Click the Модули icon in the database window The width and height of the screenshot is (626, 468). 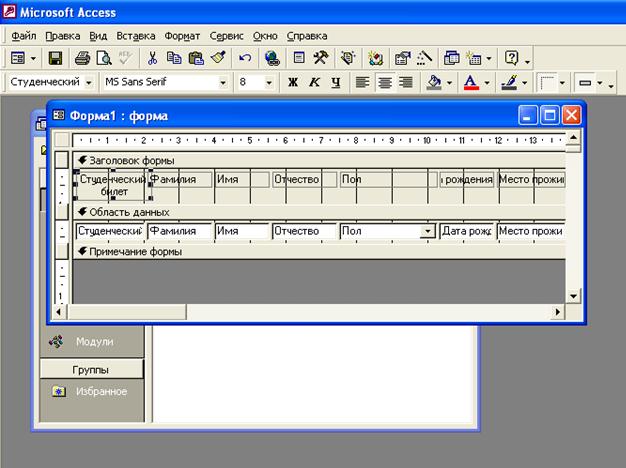tap(56, 341)
